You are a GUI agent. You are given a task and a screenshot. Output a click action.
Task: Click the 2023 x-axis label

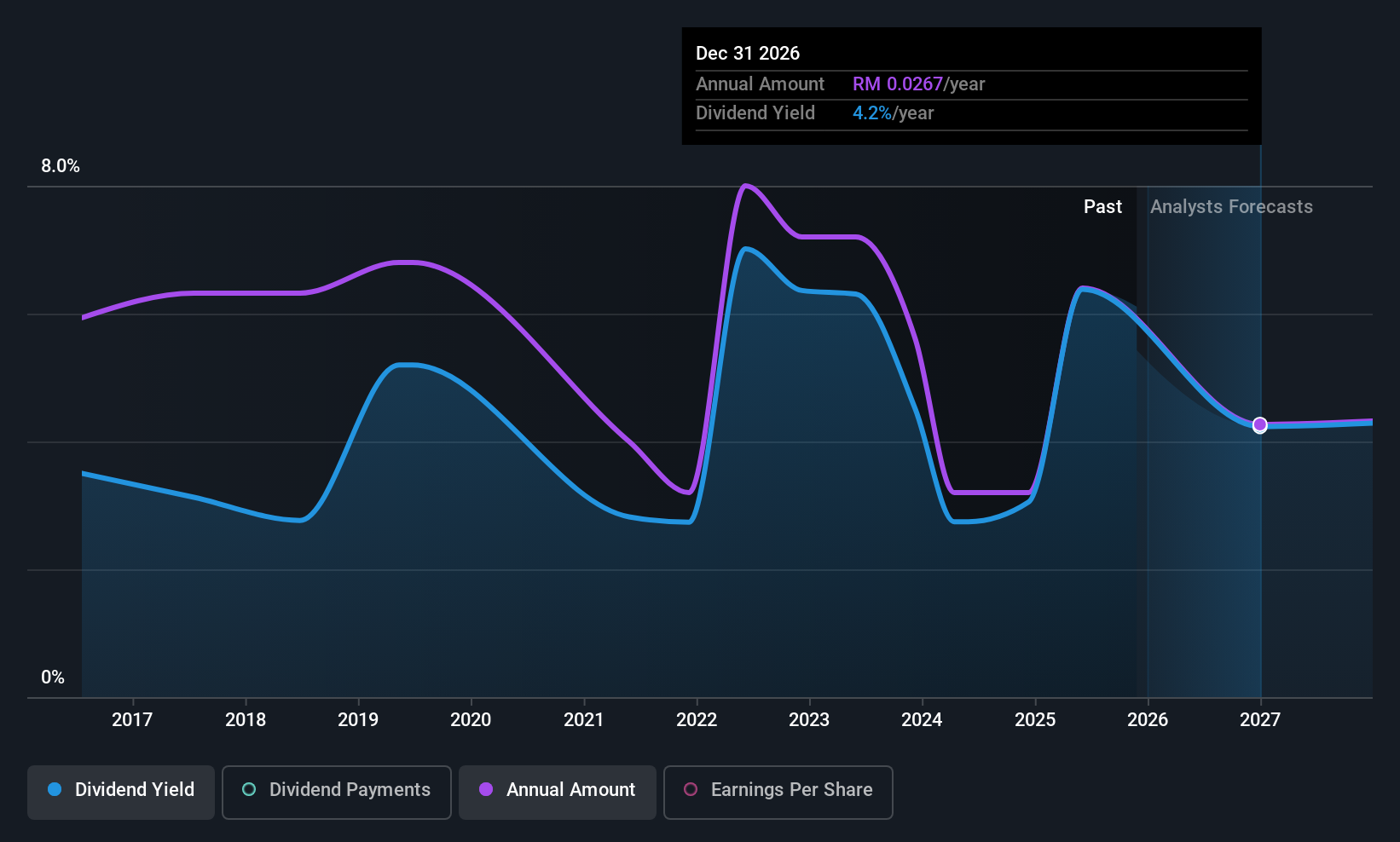click(809, 720)
